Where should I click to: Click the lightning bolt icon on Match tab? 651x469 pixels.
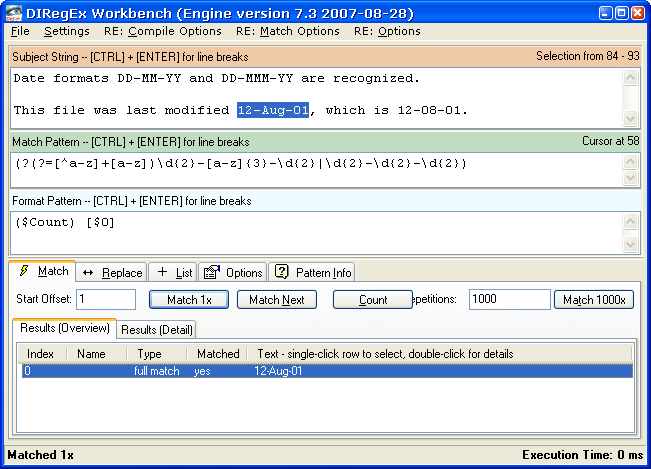click(24, 271)
